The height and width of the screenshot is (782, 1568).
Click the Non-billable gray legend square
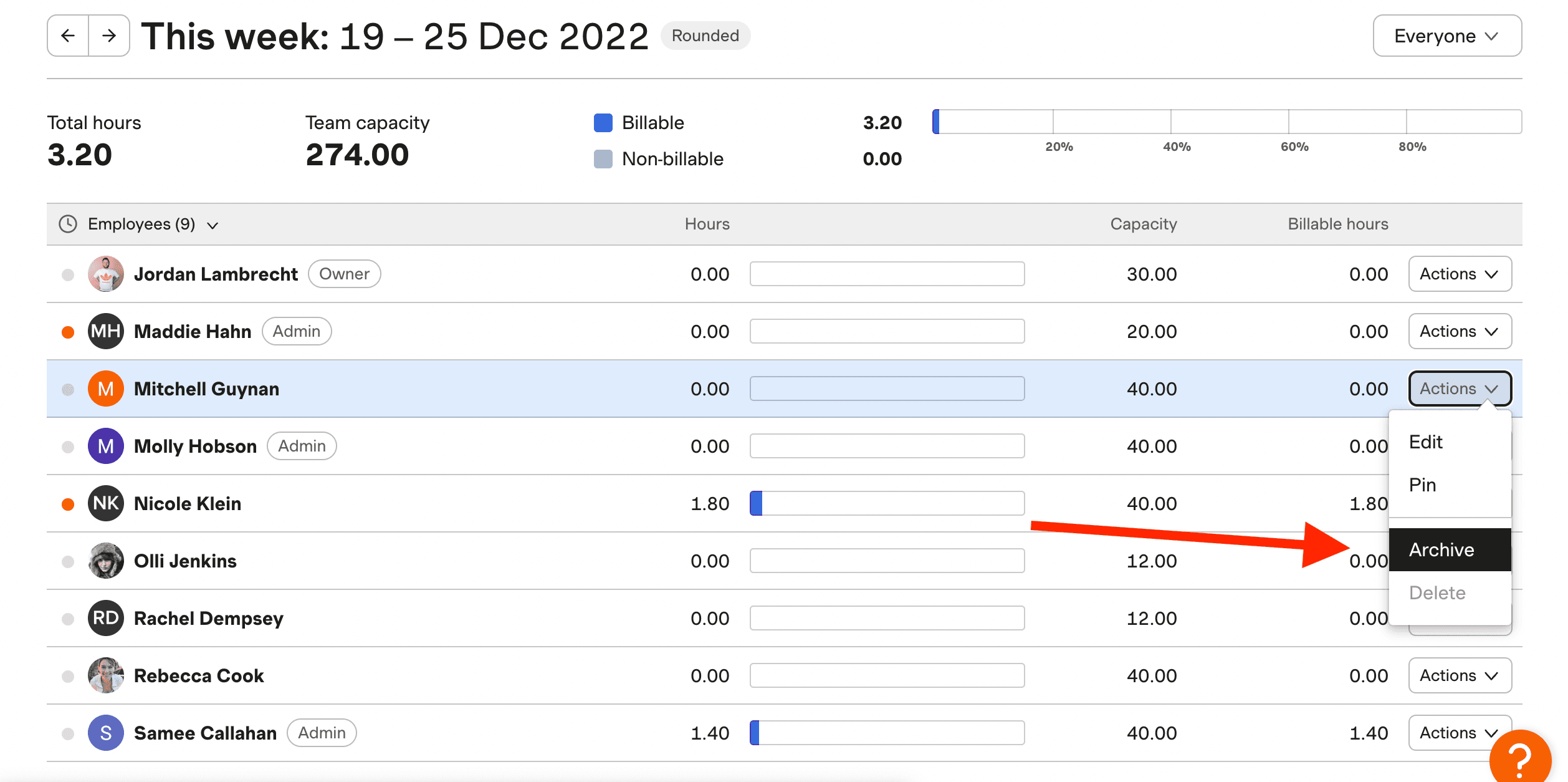tap(603, 159)
